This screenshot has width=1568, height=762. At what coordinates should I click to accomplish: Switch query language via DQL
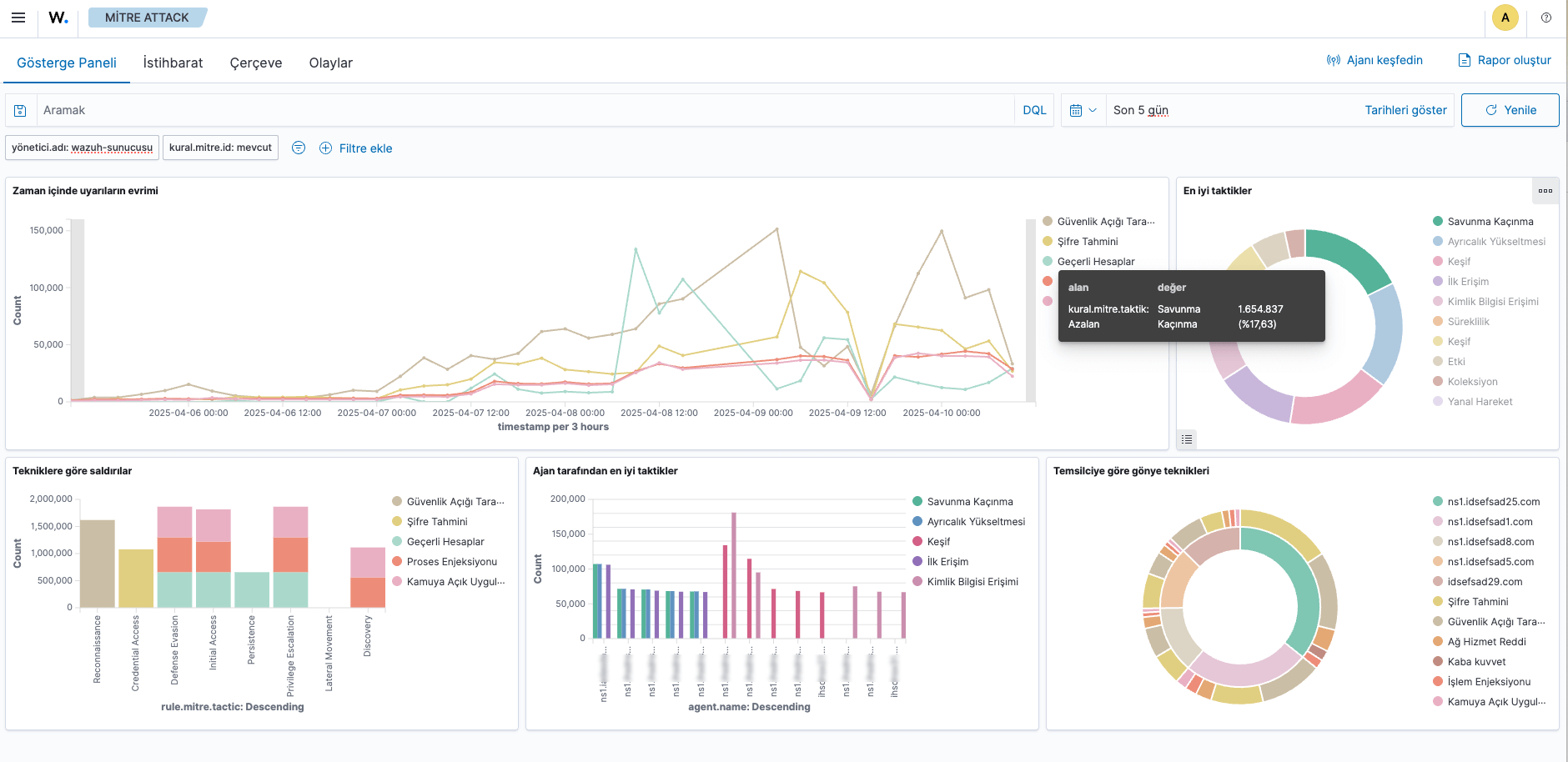click(x=1034, y=110)
